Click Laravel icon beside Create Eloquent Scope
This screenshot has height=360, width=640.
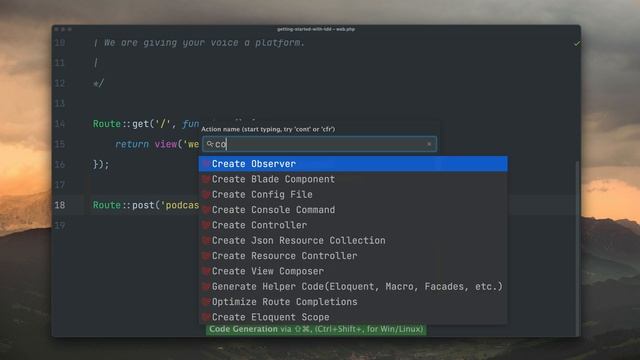206,317
